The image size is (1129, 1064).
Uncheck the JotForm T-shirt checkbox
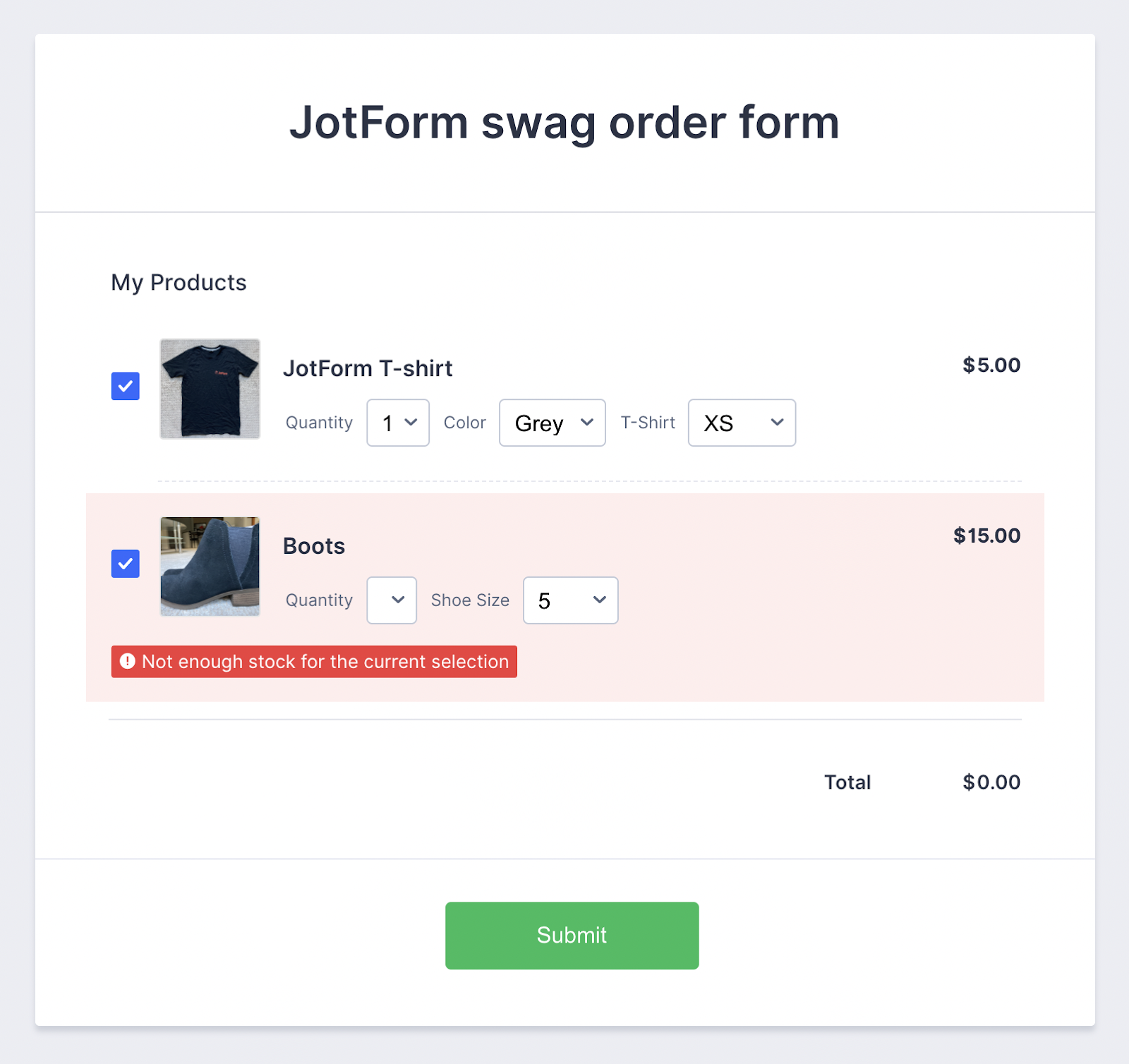tap(126, 386)
